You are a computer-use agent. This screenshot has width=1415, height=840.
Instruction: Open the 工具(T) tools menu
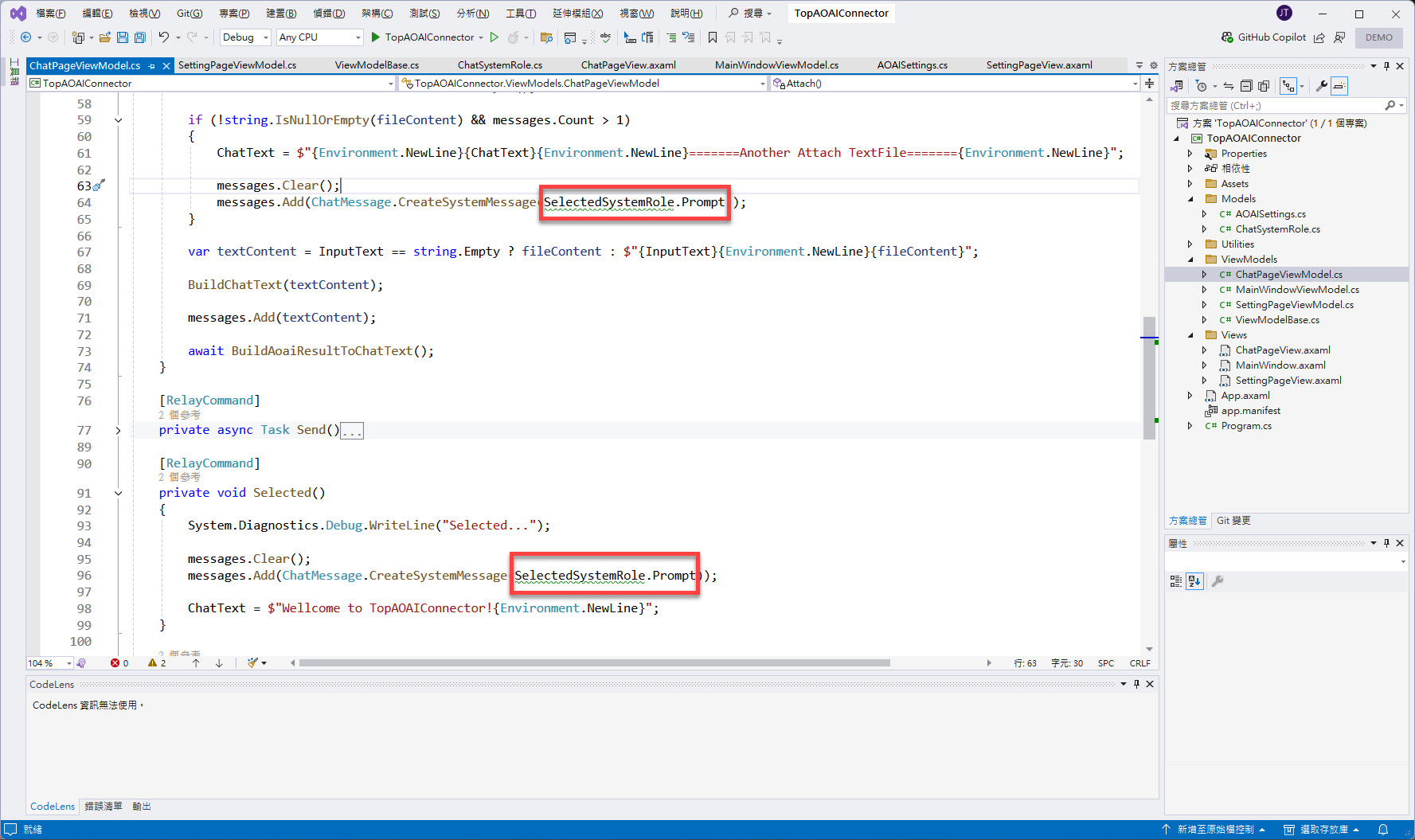point(521,14)
